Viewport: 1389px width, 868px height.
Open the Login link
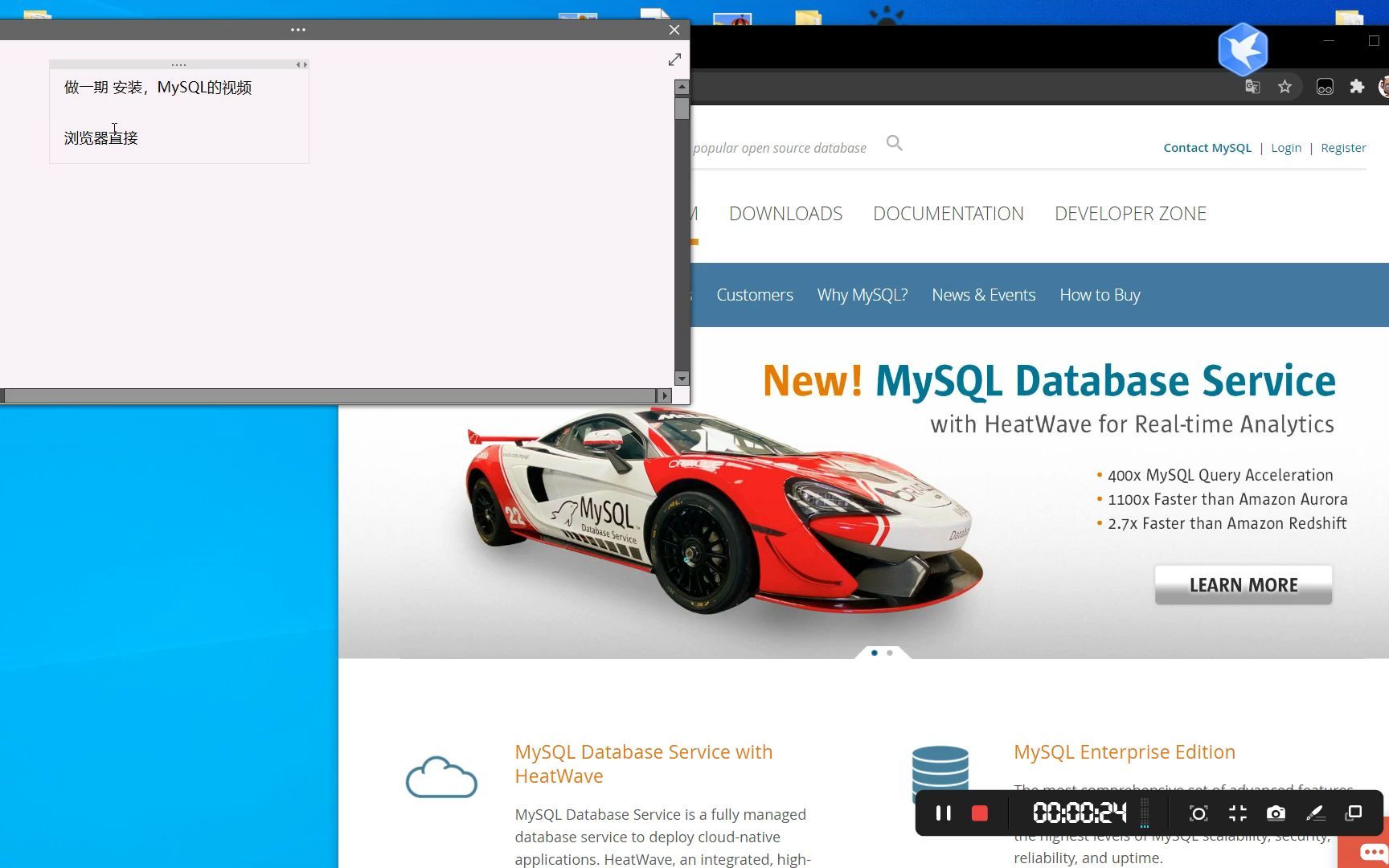1286,147
